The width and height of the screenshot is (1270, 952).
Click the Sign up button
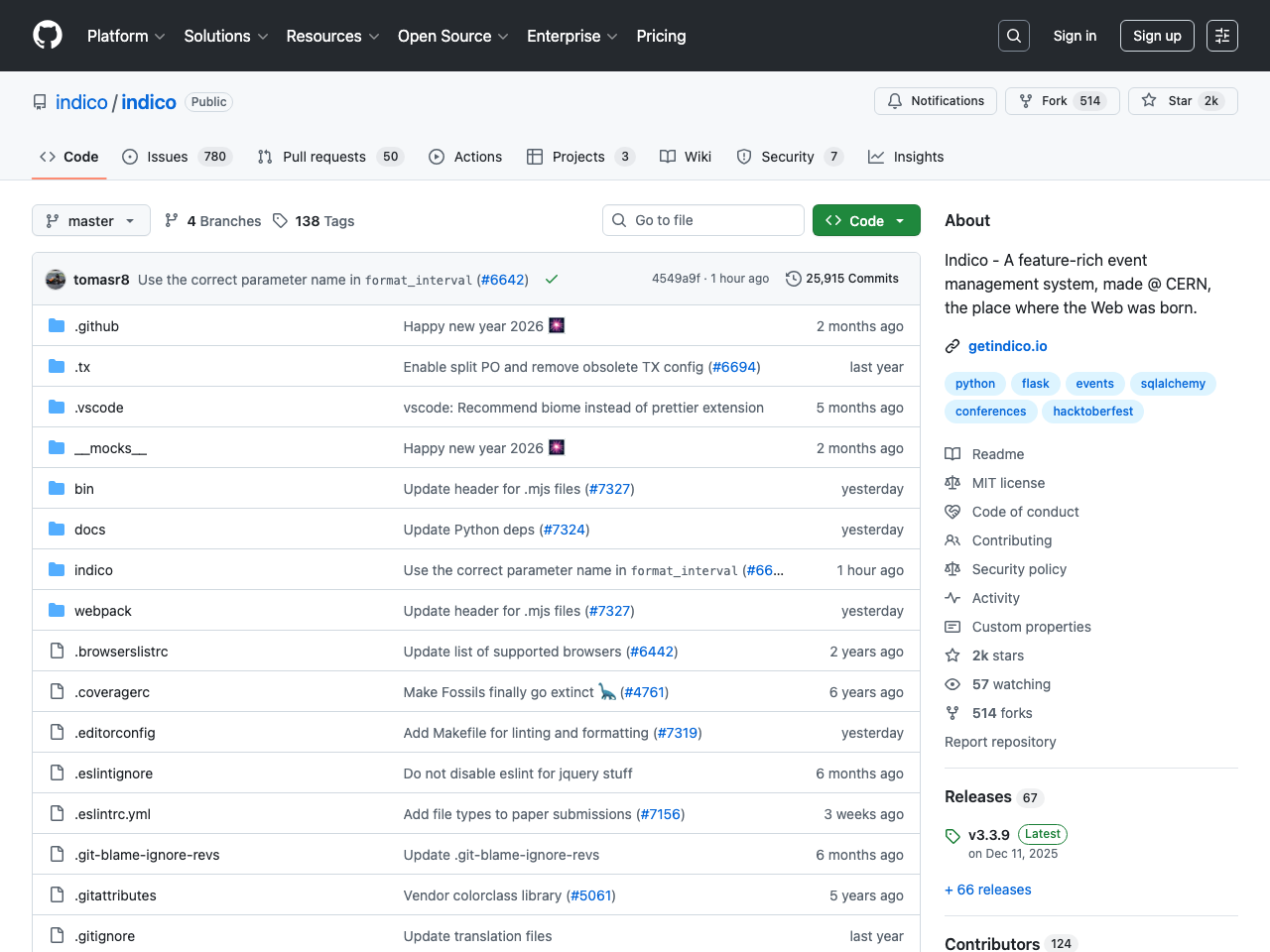(1157, 36)
